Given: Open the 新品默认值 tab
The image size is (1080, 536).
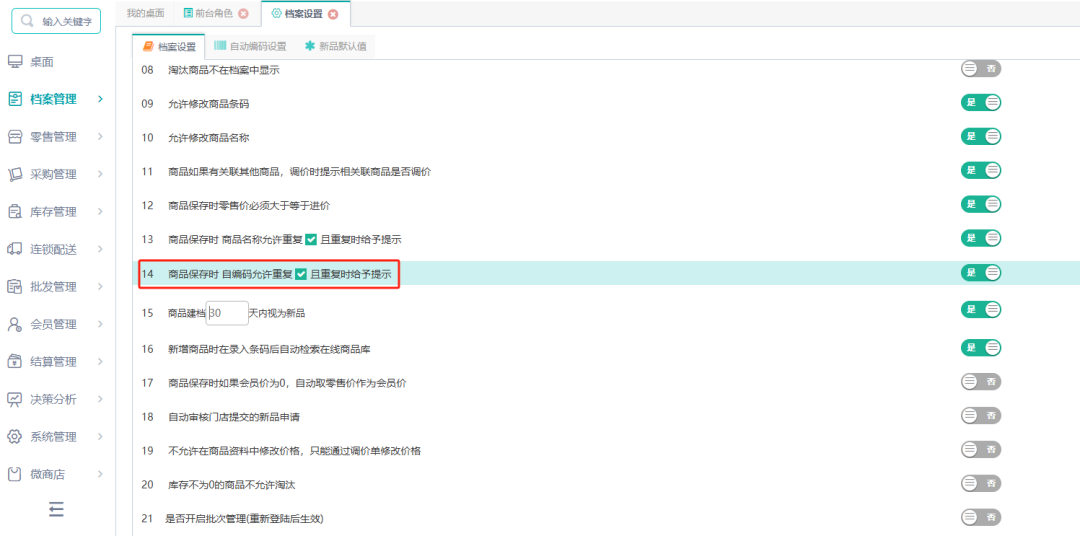Looking at the screenshot, I should pos(336,47).
